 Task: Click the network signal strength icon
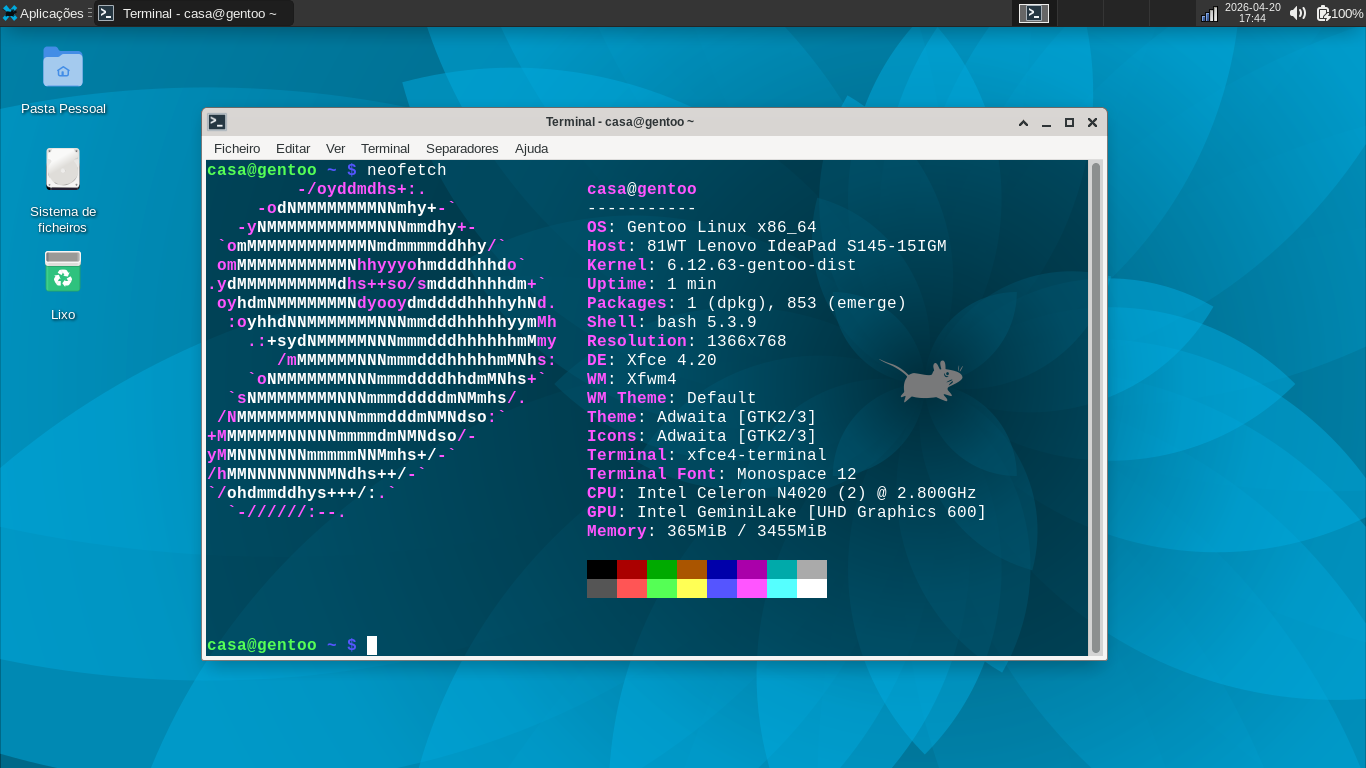(1209, 13)
